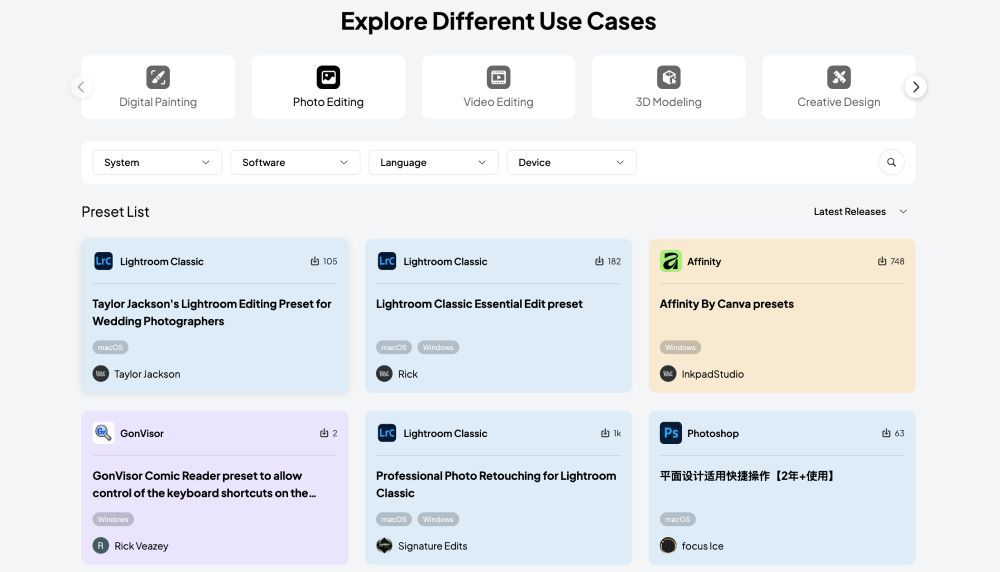Click the search magnifier icon

coord(891,163)
